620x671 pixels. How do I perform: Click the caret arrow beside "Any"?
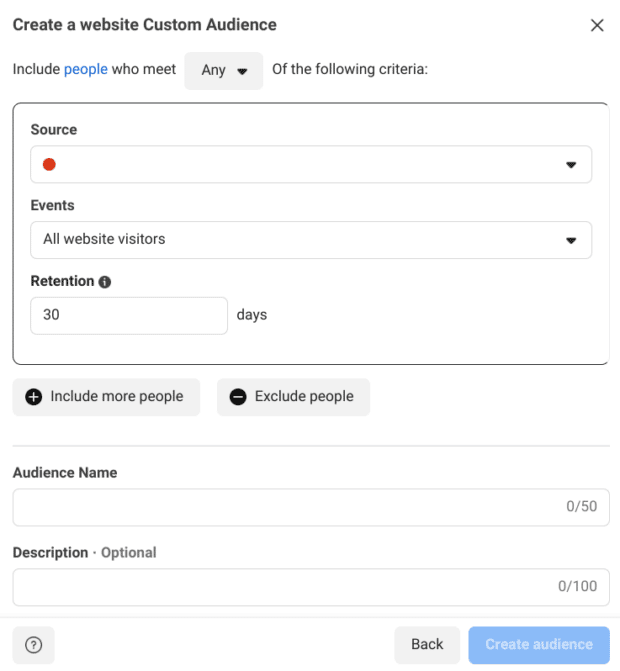(x=242, y=72)
